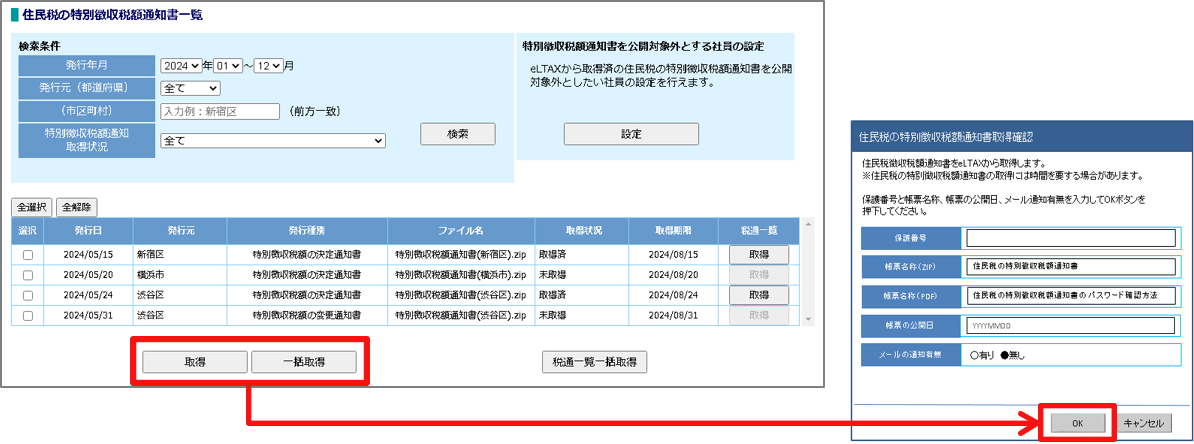1194x444 pixels.
Task: Click the 税通一覧一括取得 button
Action: coord(594,362)
